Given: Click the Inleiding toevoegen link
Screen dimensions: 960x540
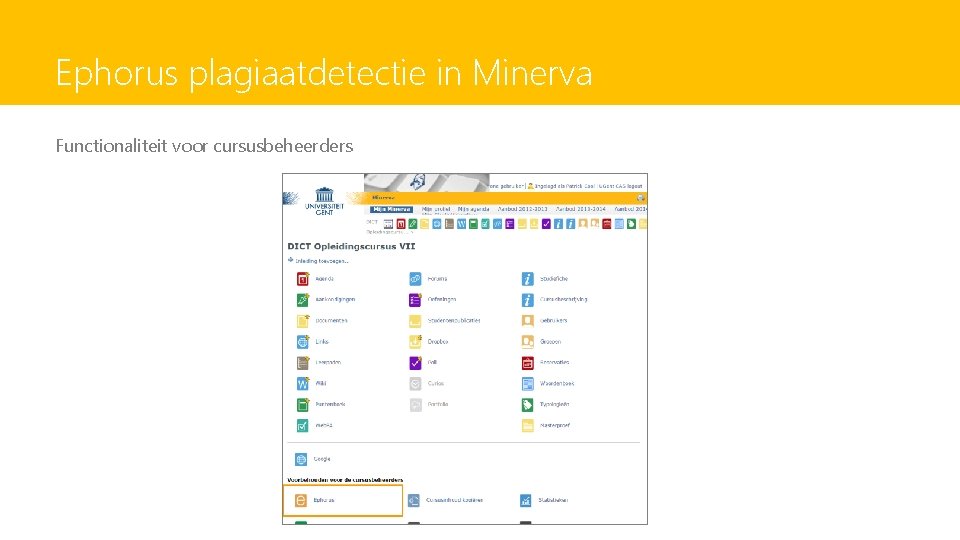Looking at the screenshot, I should click(321, 261).
